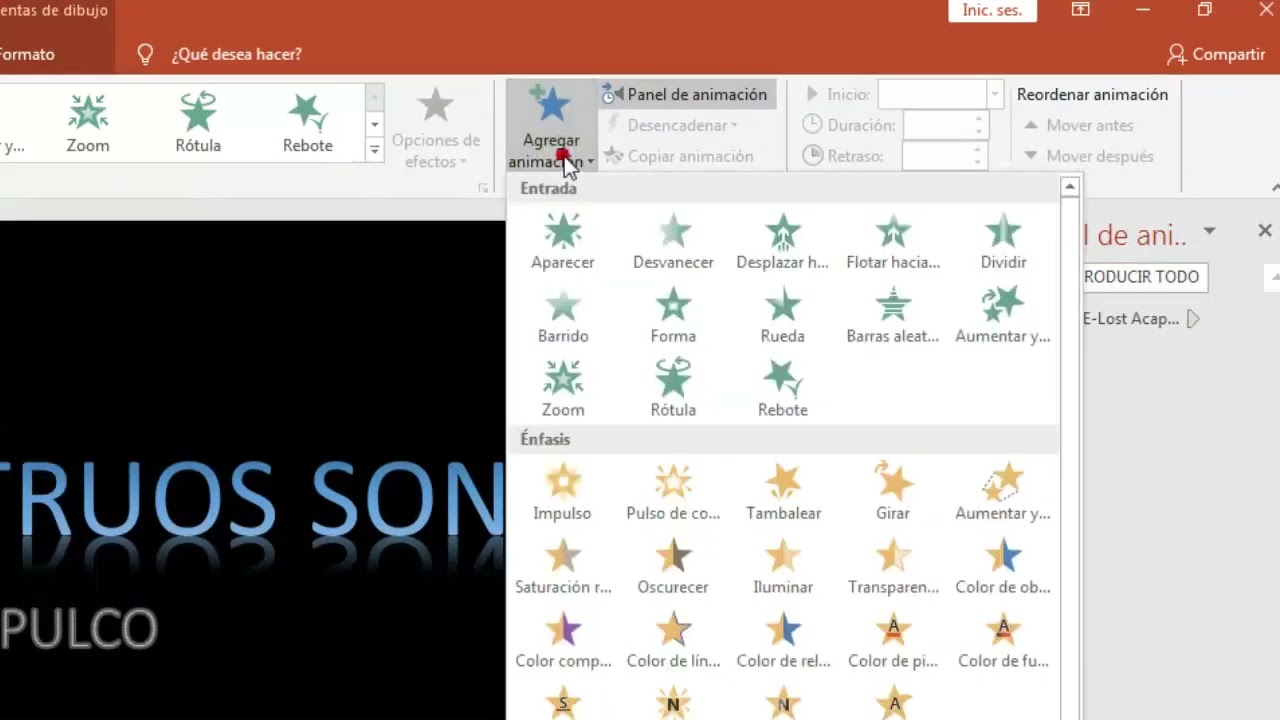The width and height of the screenshot is (1280, 720).
Task: Apply the Pulso de color emphasis effect
Action: pos(673,492)
